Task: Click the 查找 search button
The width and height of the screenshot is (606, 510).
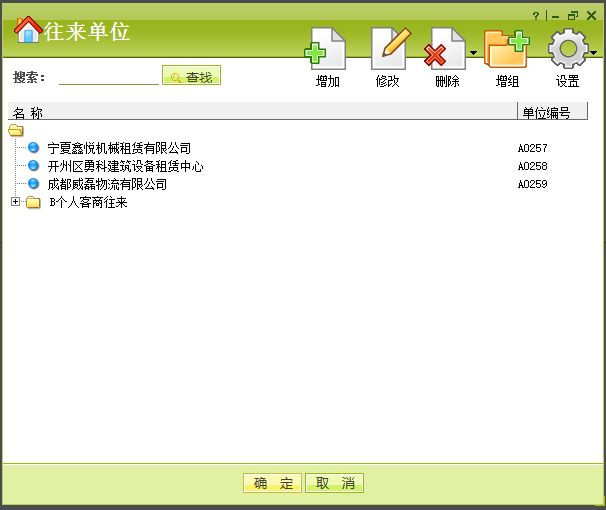Action: 191,77
